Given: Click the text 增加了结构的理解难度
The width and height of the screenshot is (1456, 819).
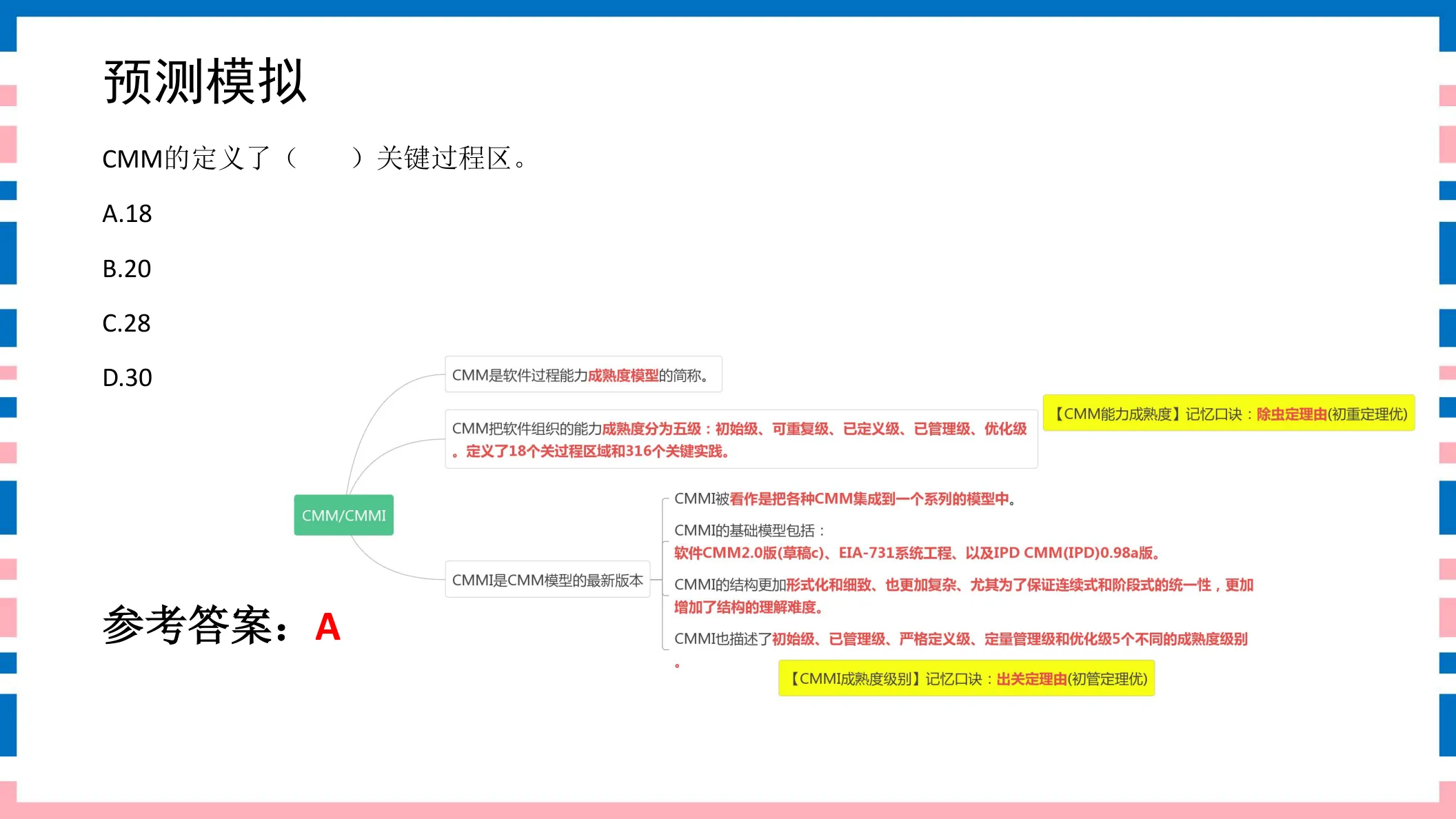Looking at the screenshot, I should [748, 607].
